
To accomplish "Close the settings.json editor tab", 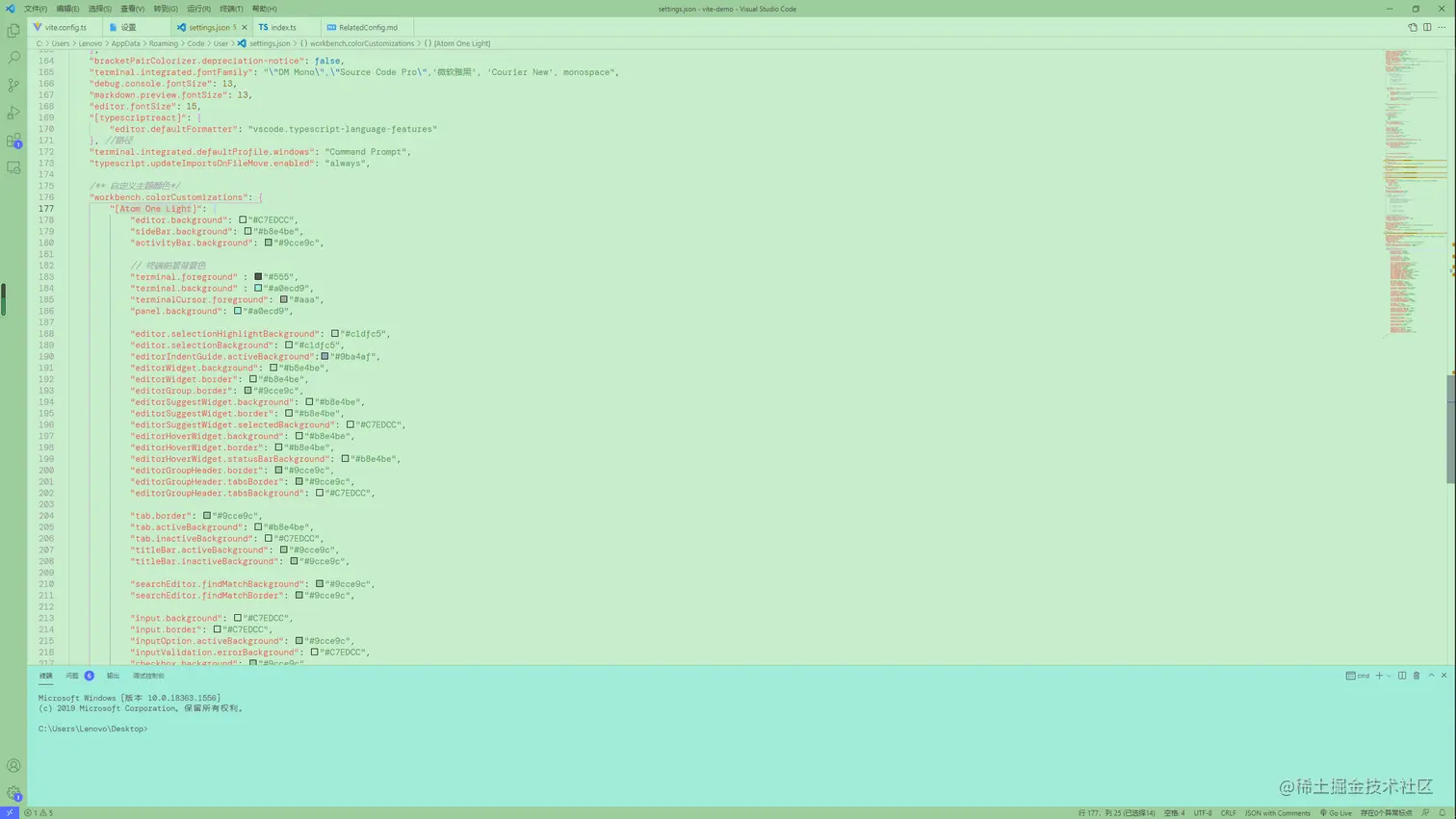I will click(x=245, y=28).
